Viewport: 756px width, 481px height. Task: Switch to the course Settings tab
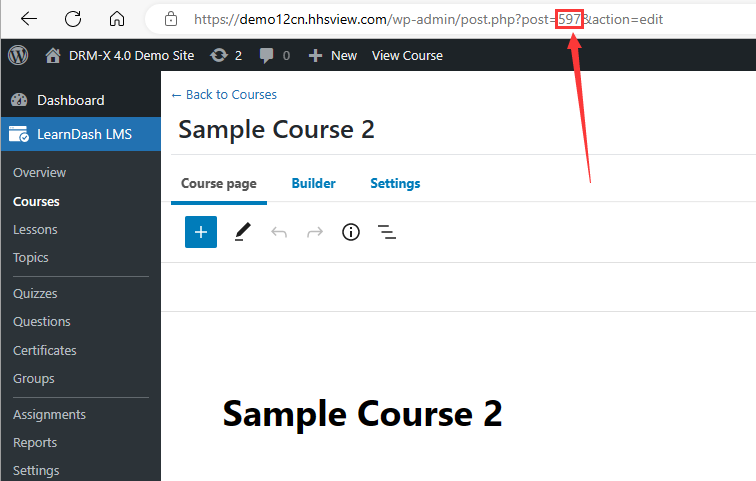click(x=395, y=183)
